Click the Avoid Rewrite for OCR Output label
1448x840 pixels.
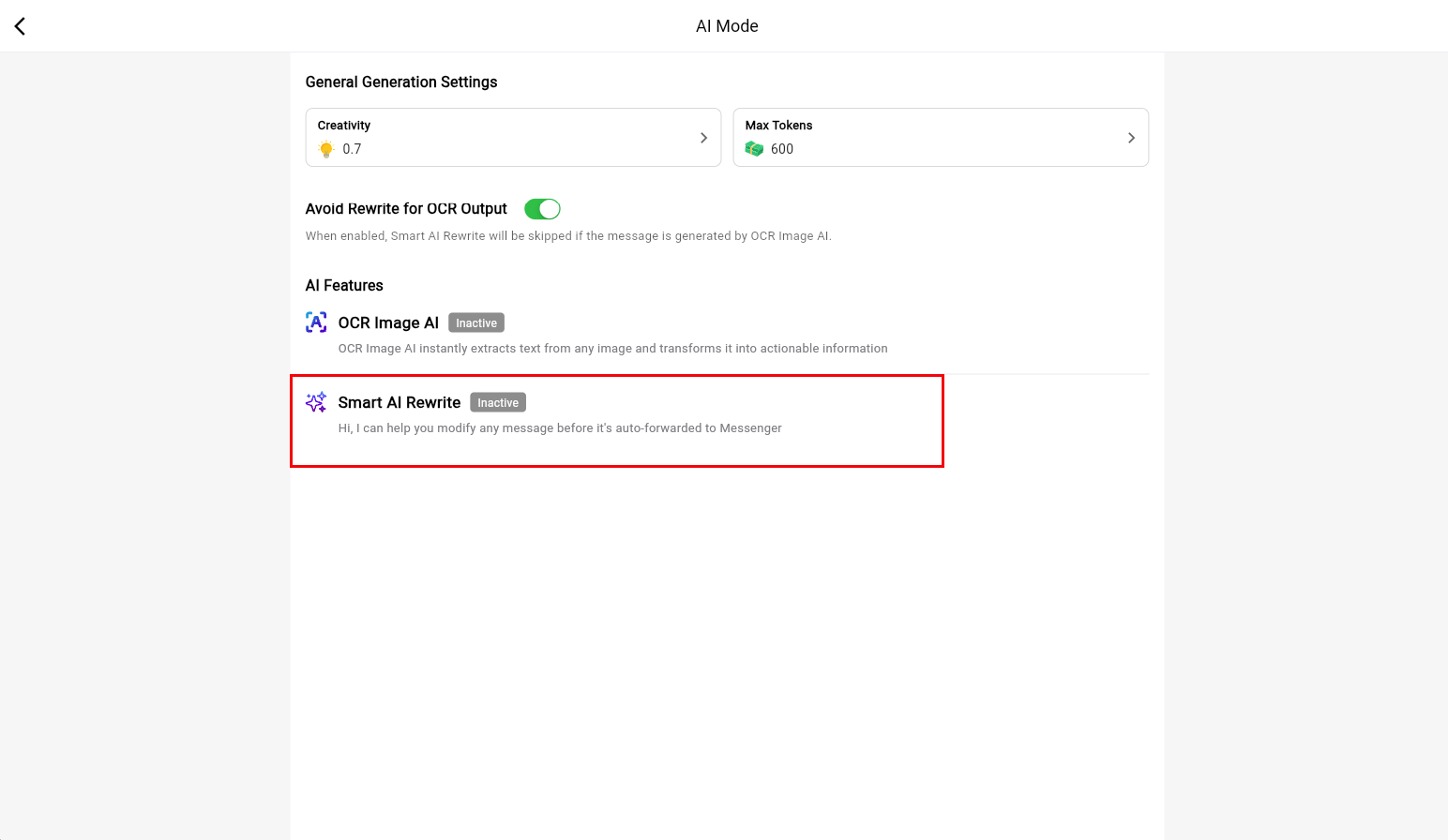point(406,209)
